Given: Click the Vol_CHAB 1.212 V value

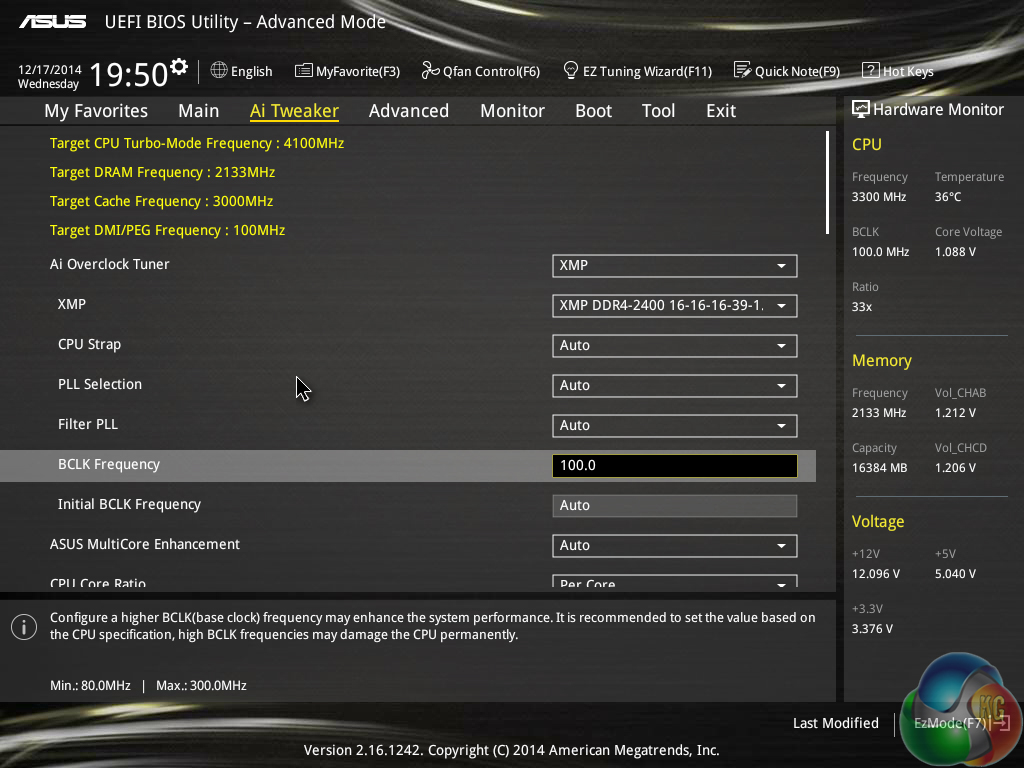Looking at the screenshot, I should click(x=955, y=413).
